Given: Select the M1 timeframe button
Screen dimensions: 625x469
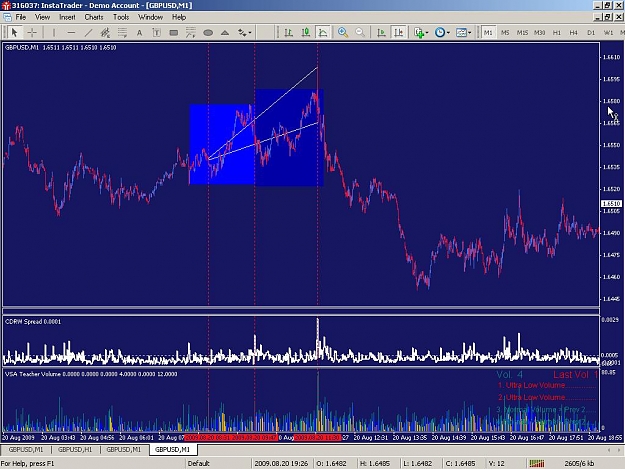Looking at the screenshot, I should [488, 33].
